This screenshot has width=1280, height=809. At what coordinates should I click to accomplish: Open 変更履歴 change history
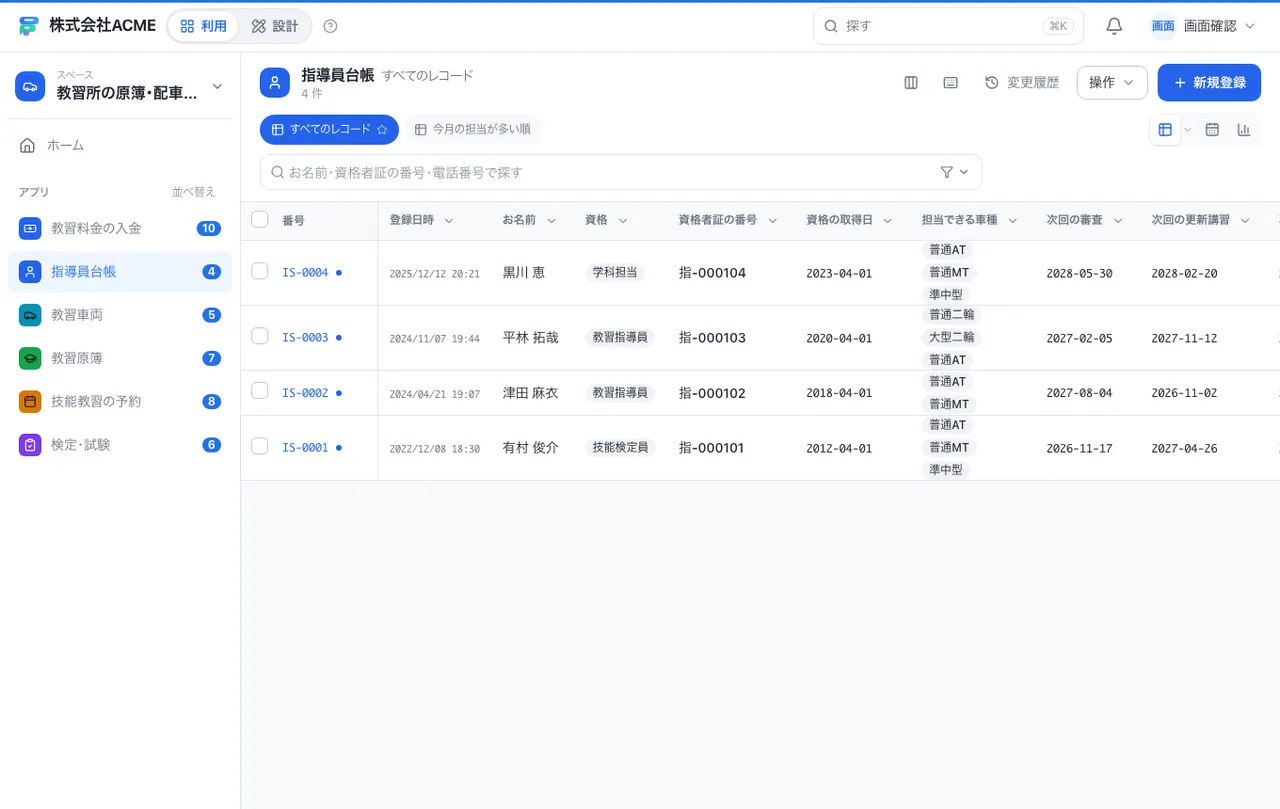[x=1022, y=83]
